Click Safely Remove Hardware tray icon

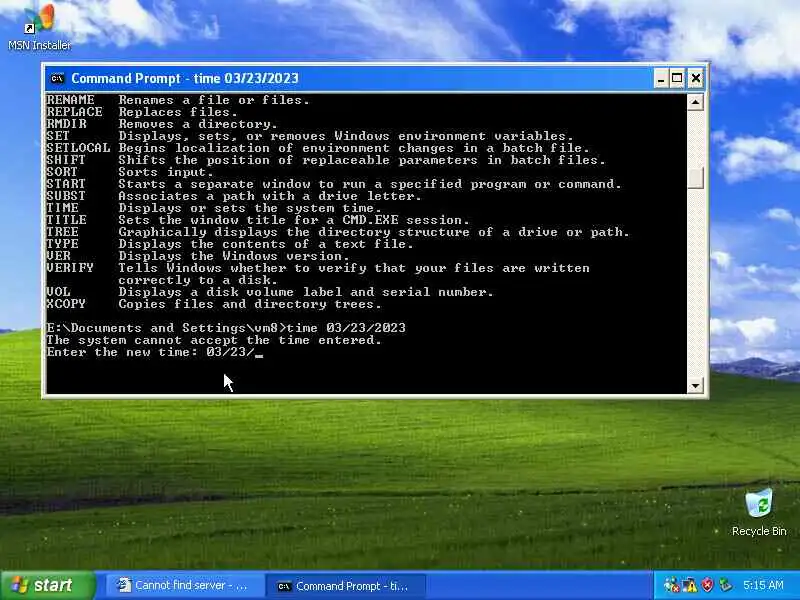pyautogui.click(x=725, y=585)
